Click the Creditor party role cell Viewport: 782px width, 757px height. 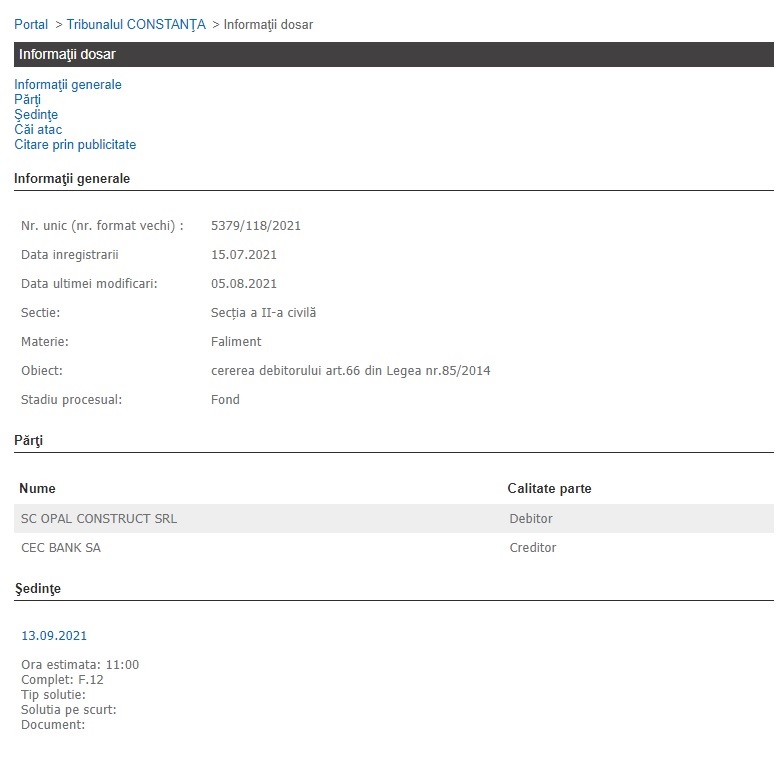pos(533,548)
